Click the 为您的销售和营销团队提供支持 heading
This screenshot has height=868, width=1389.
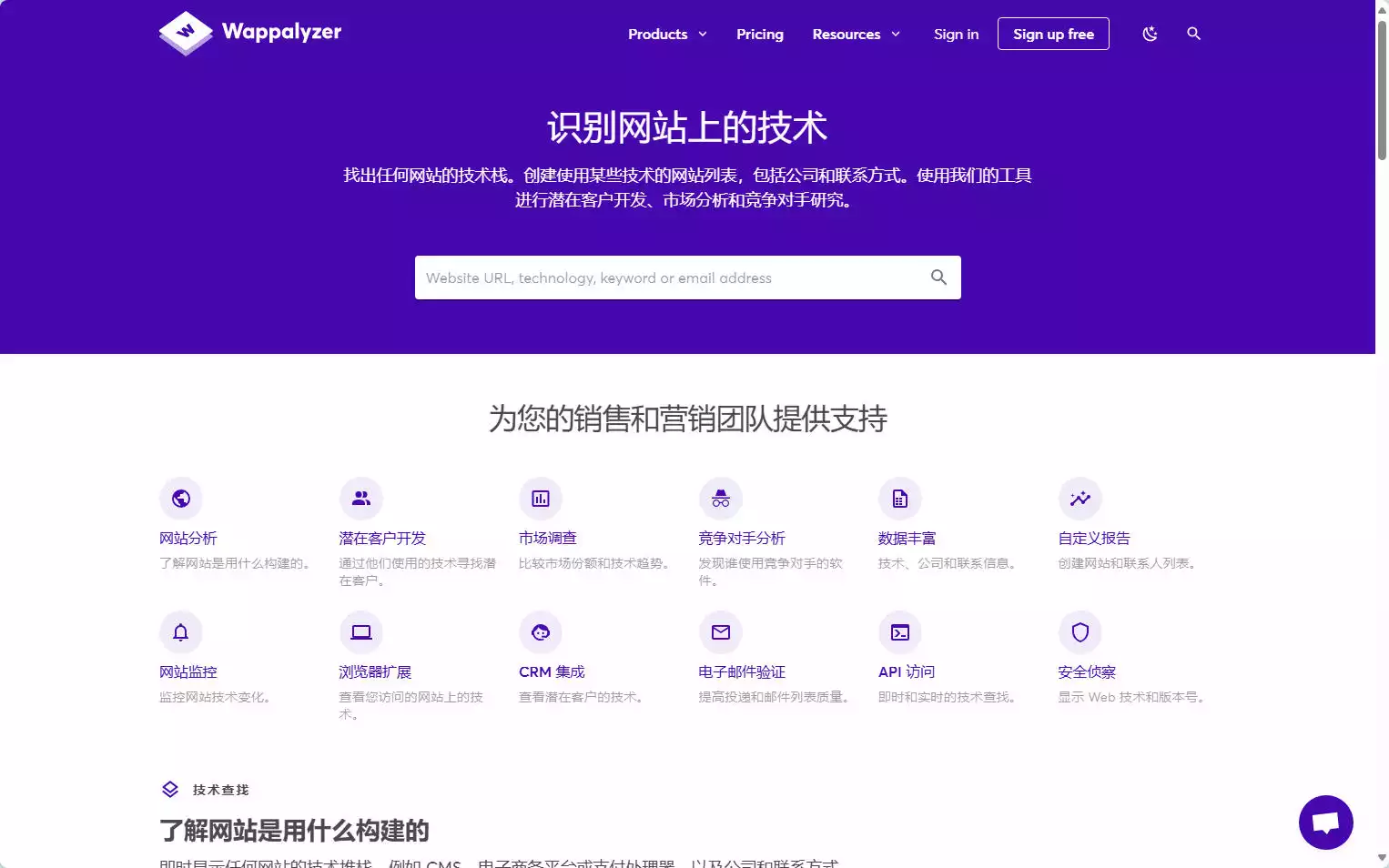(x=688, y=419)
